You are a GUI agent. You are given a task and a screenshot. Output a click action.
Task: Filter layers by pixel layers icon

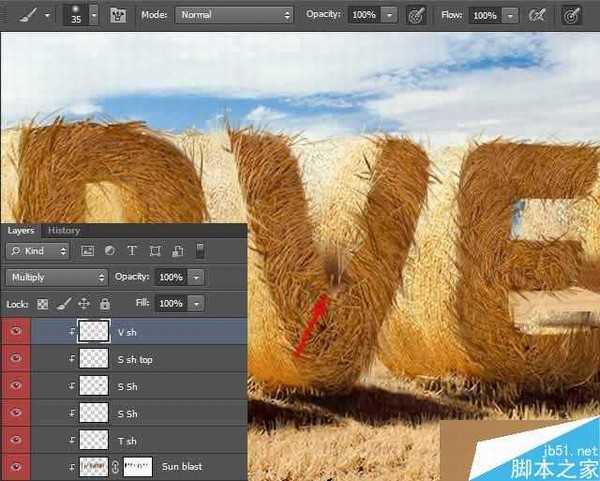coord(87,251)
